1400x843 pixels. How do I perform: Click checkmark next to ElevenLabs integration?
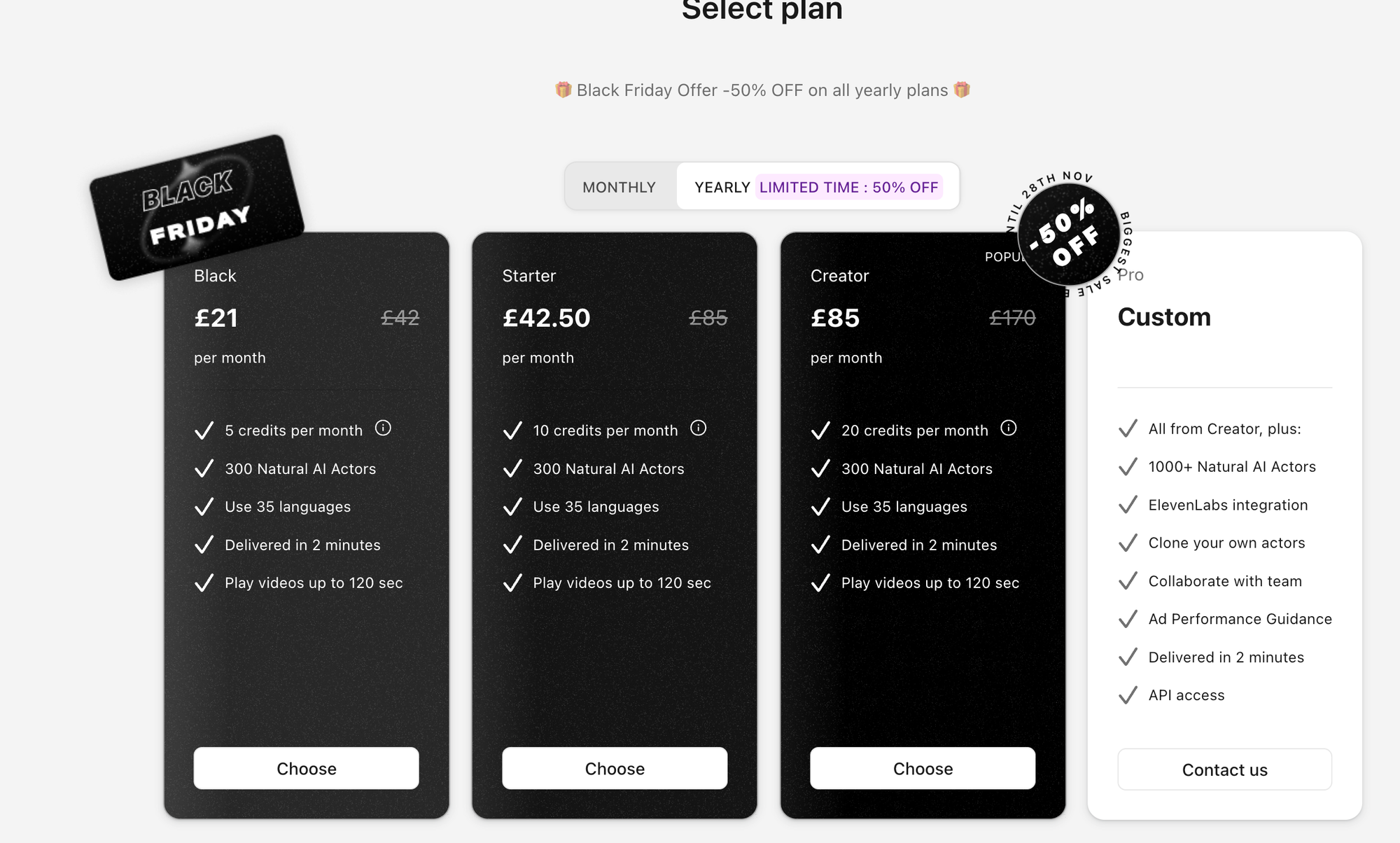click(x=1128, y=505)
